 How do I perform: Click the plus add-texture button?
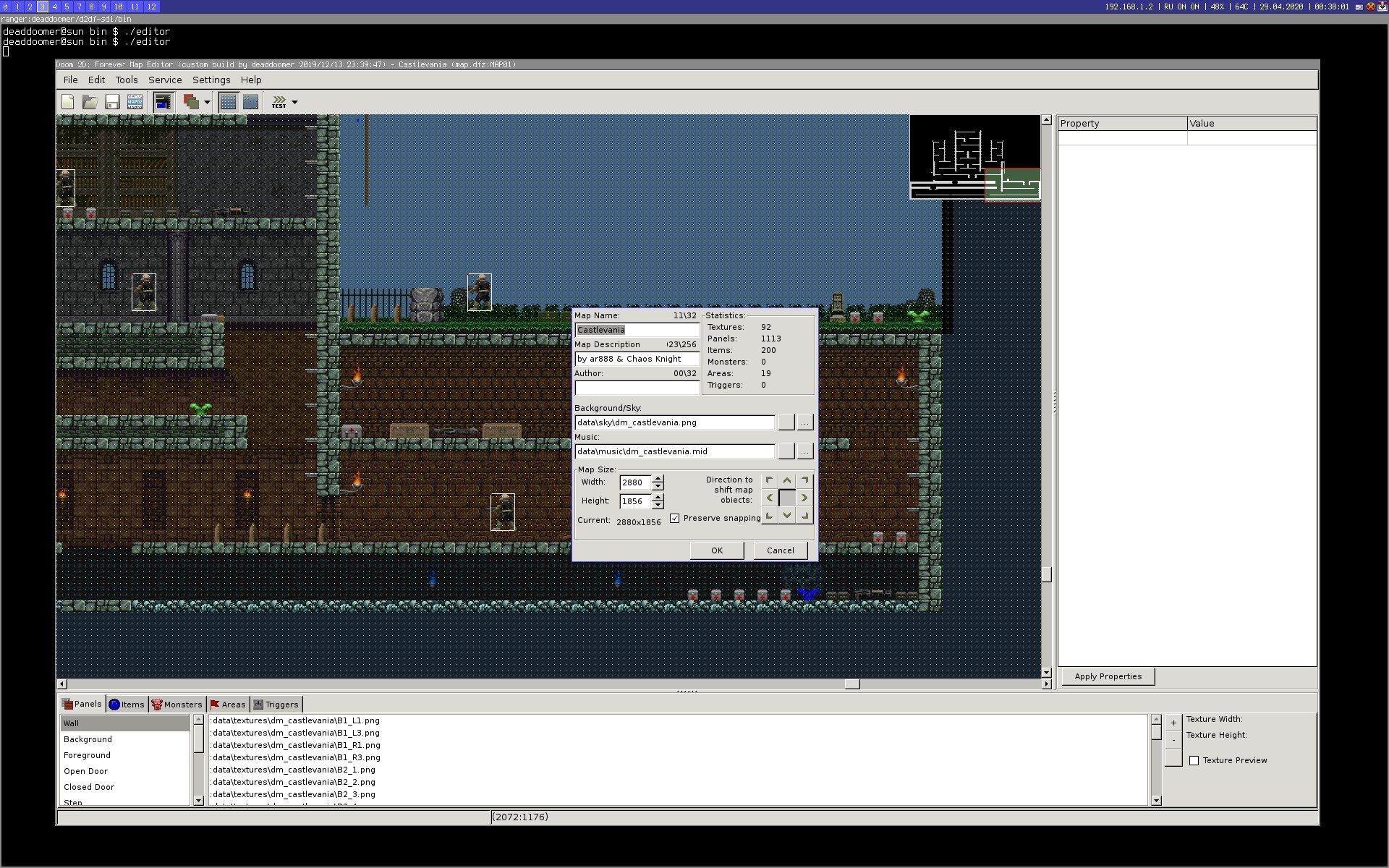pyautogui.click(x=1173, y=723)
